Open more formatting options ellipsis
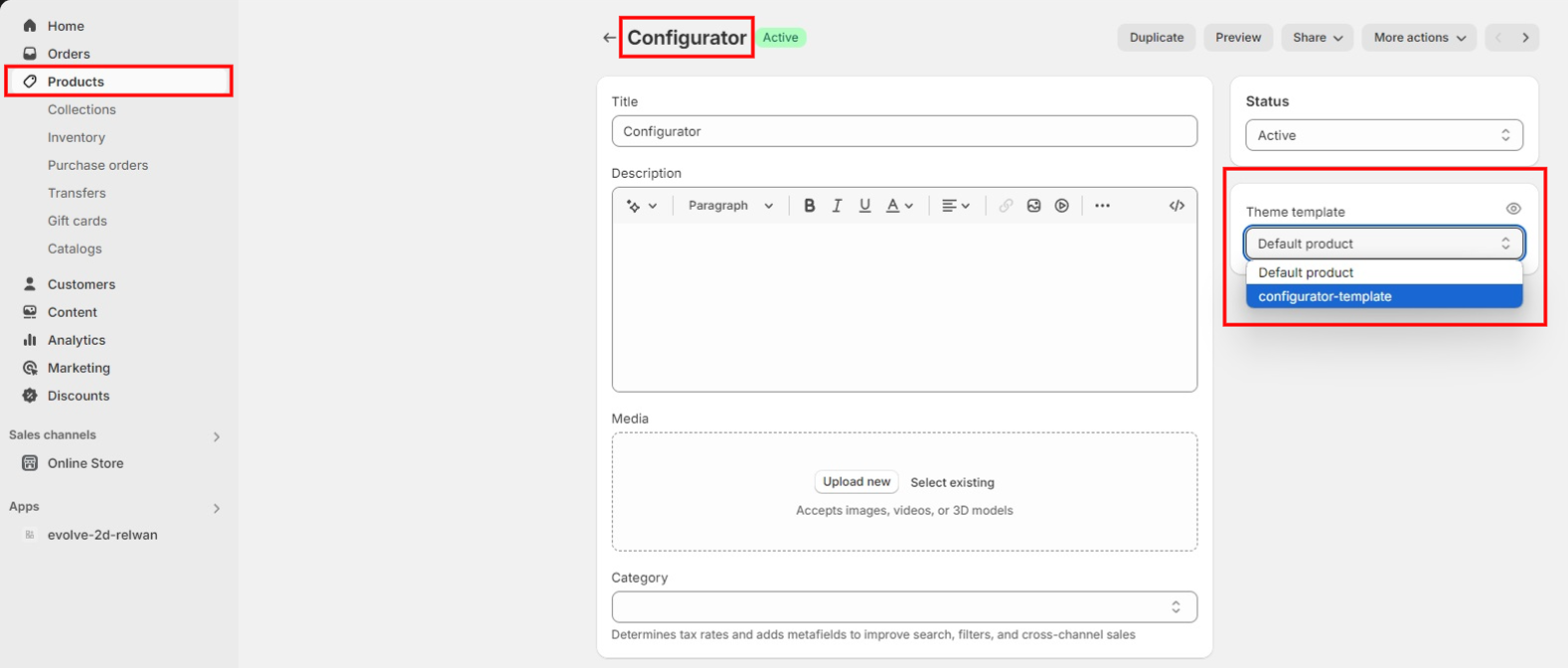Image resolution: width=1568 pixels, height=668 pixels. tap(1102, 206)
